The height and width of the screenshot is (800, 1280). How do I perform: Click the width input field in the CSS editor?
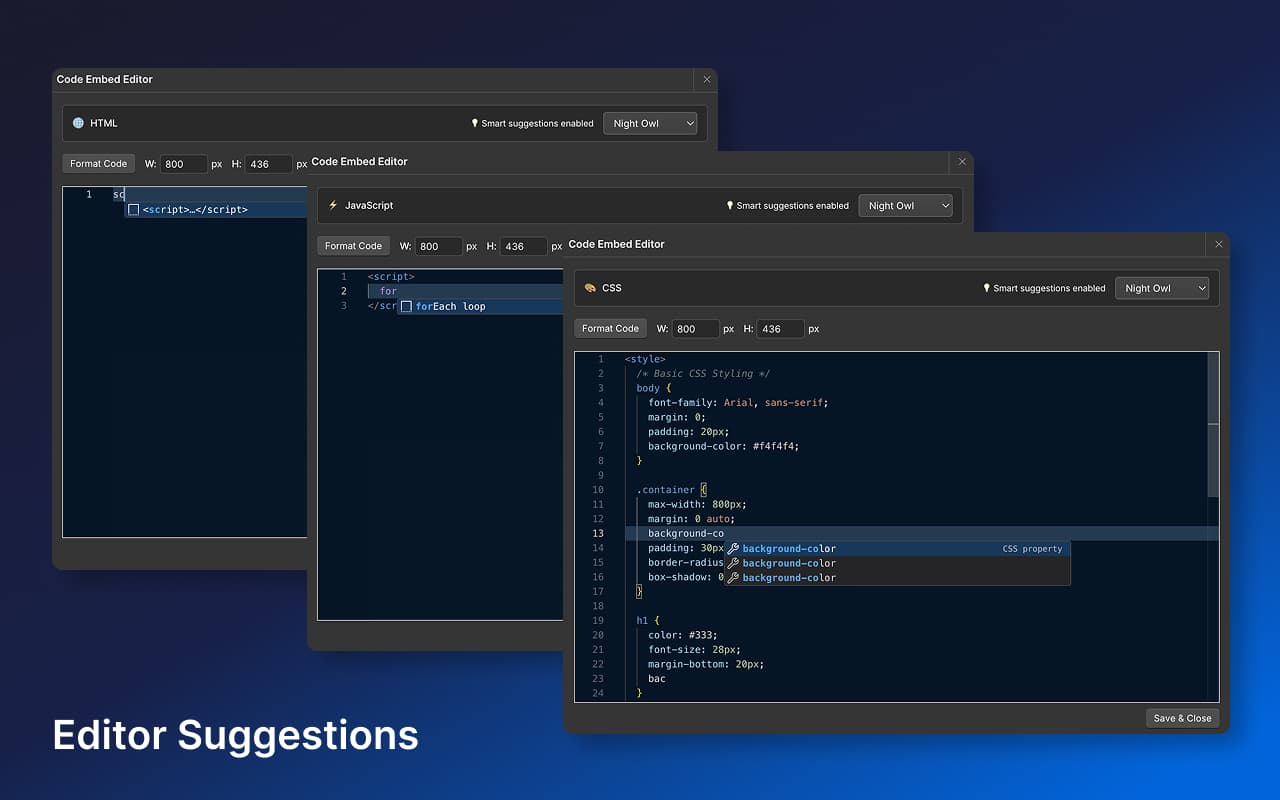pyautogui.click(x=696, y=328)
